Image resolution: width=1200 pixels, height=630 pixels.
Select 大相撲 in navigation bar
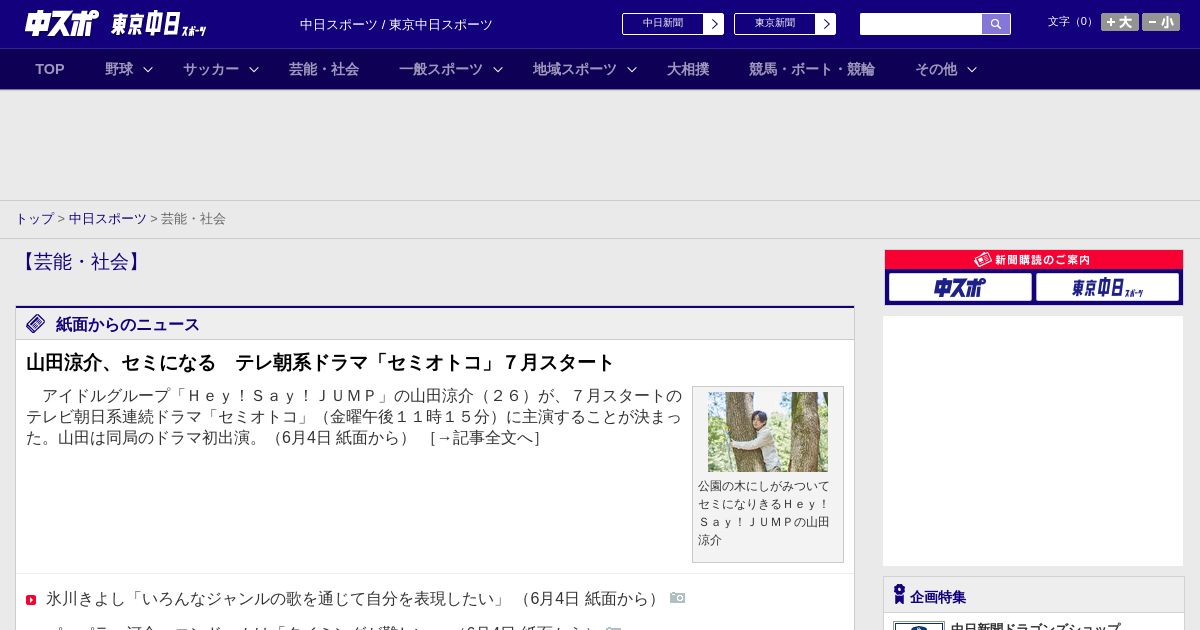click(688, 69)
